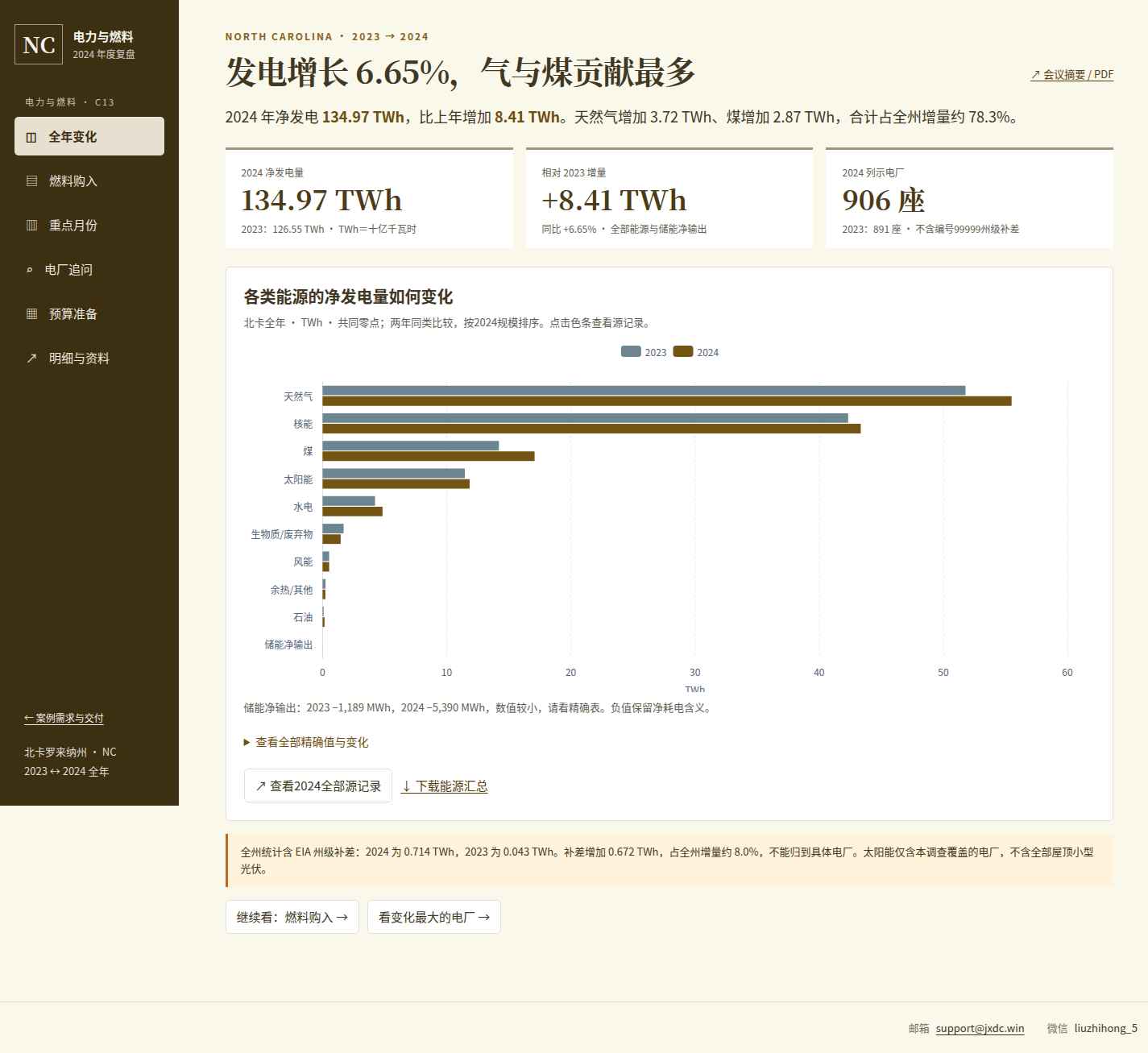Open the 燃料购入 menu item
1148x1053 pixels.
[x=89, y=180]
